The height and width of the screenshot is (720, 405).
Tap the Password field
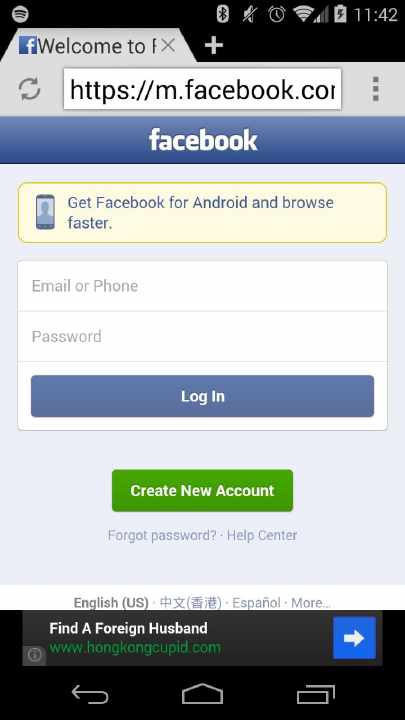tap(202, 337)
